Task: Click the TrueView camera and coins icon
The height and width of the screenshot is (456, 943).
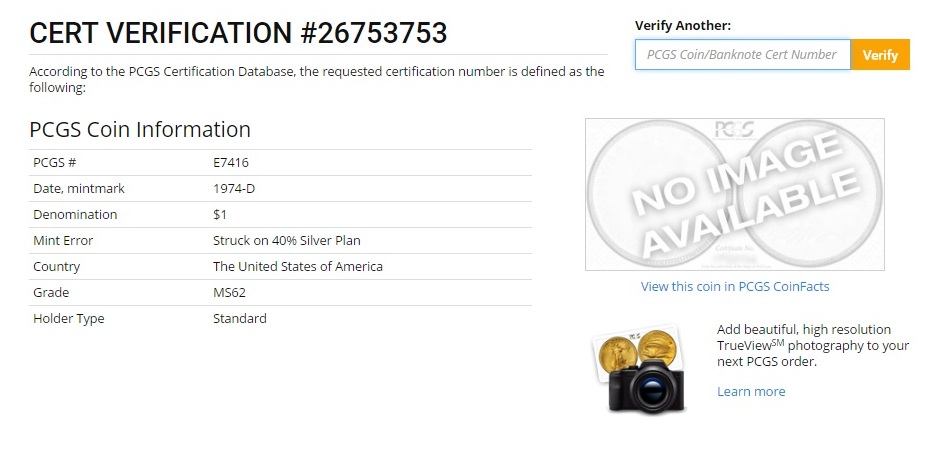Action: click(x=640, y=372)
